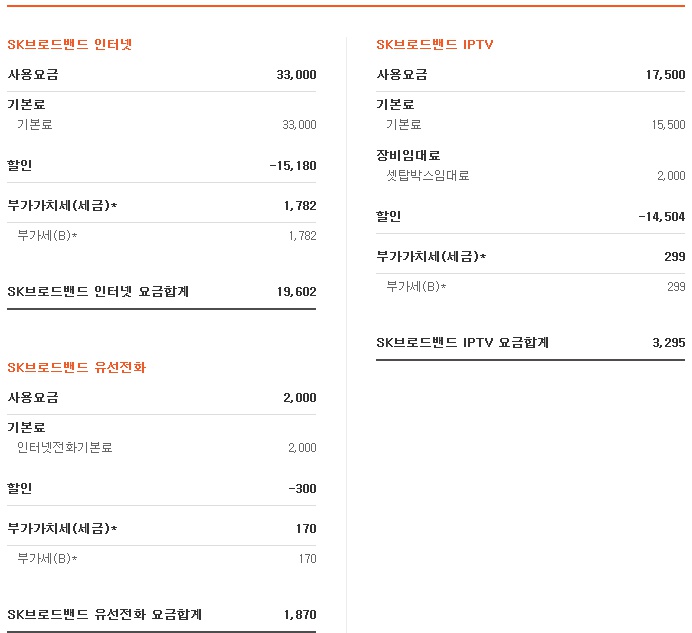Click the 셋탑박스임대료 line item
The image size is (692, 633).
point(427,176)
